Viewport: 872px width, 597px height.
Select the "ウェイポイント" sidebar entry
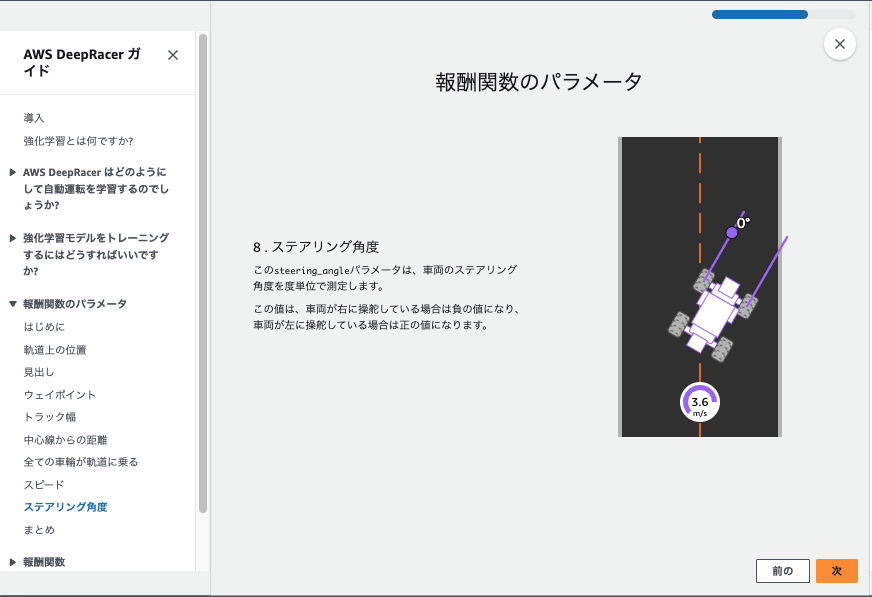[x=60, y=394]
